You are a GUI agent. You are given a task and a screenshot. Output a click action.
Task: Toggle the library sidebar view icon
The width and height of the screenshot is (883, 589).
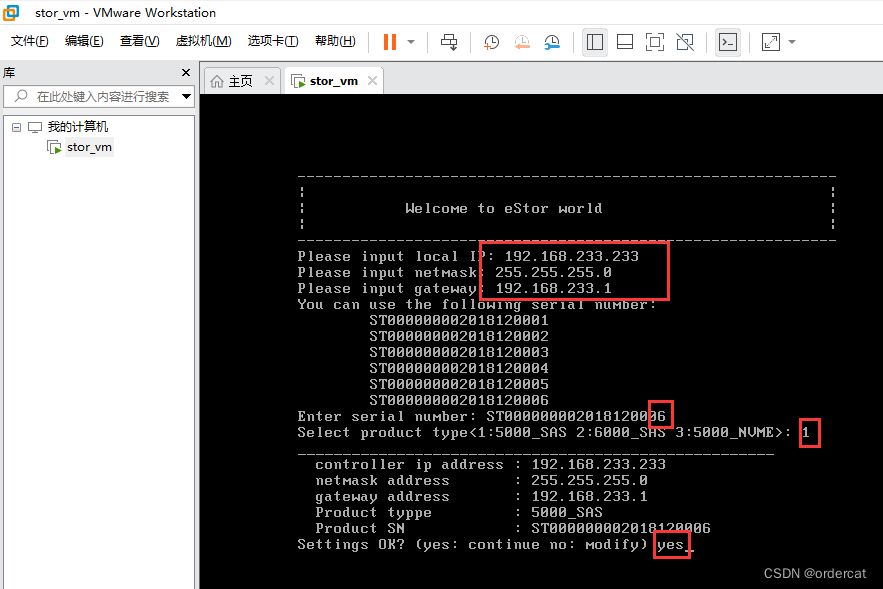[595, 42]
